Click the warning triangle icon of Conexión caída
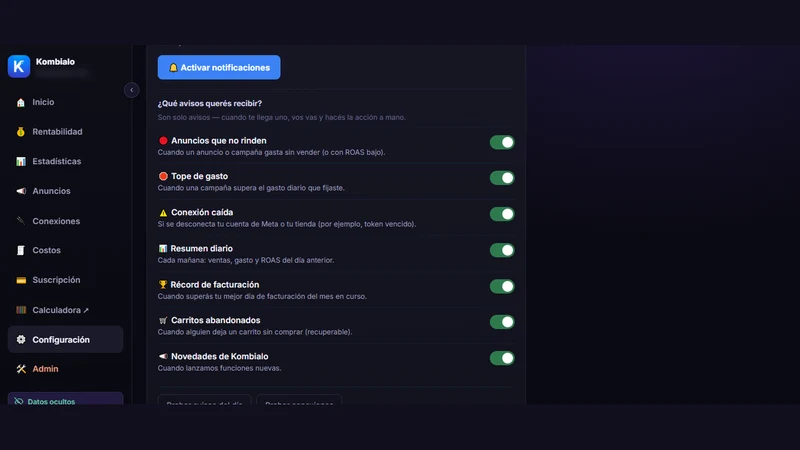 163,213
